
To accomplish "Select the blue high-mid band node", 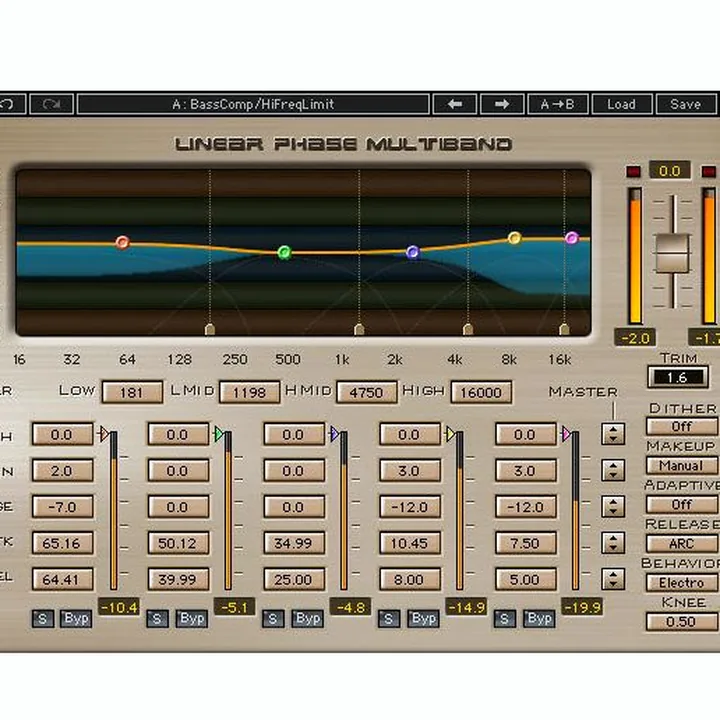I will pyautogui.click(x=413, y=252).
